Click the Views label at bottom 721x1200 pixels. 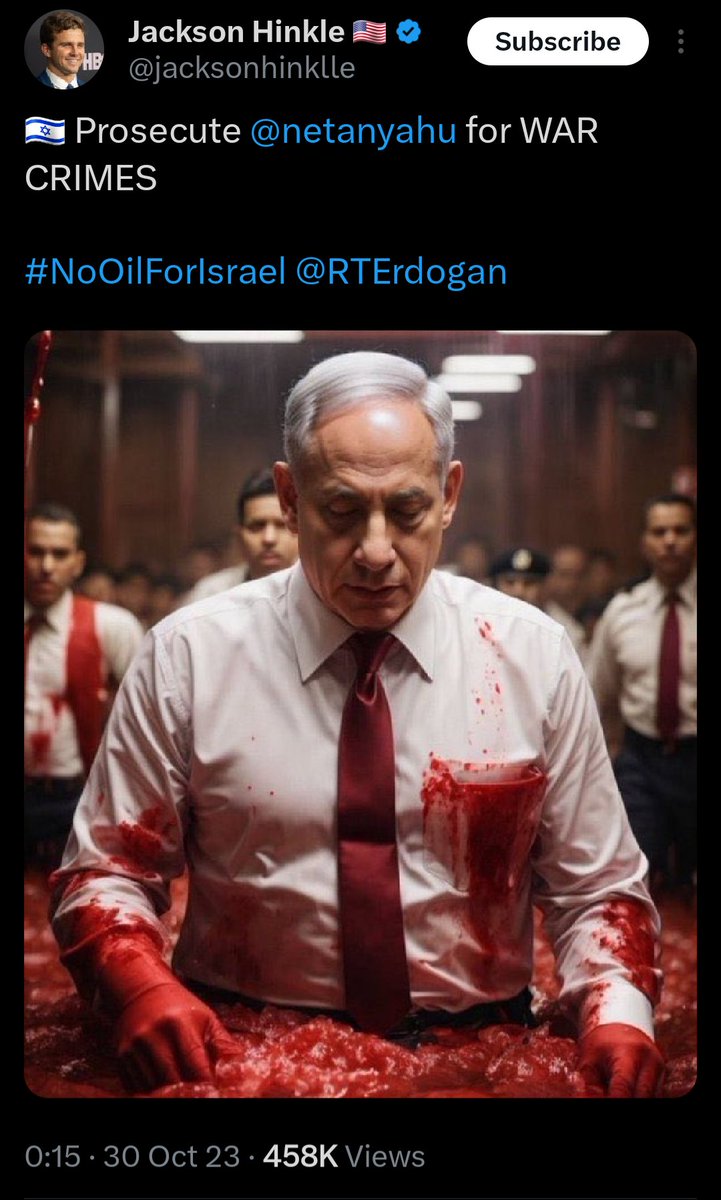point(385,1157)
